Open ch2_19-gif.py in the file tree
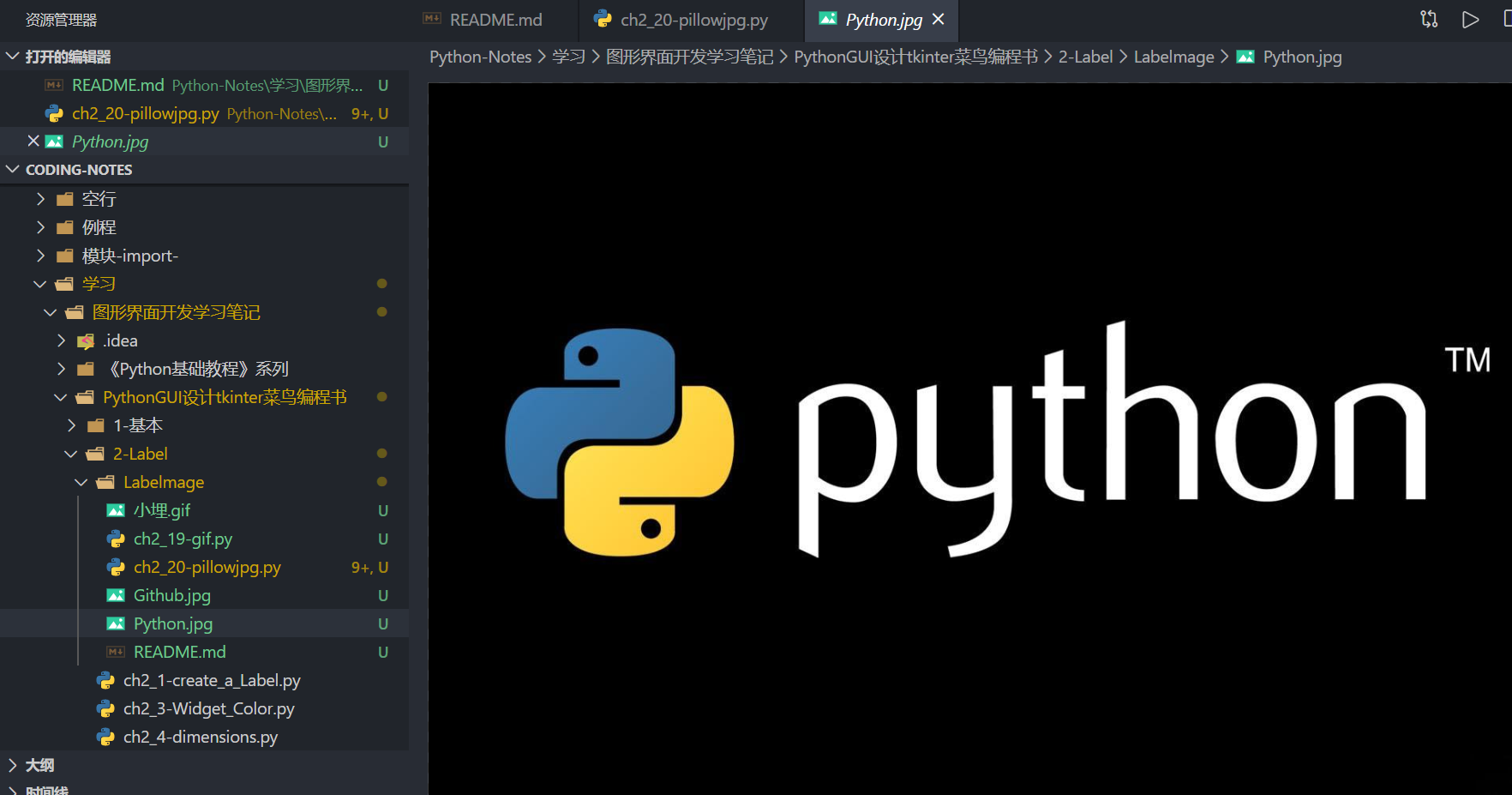 tap(204, 538)
